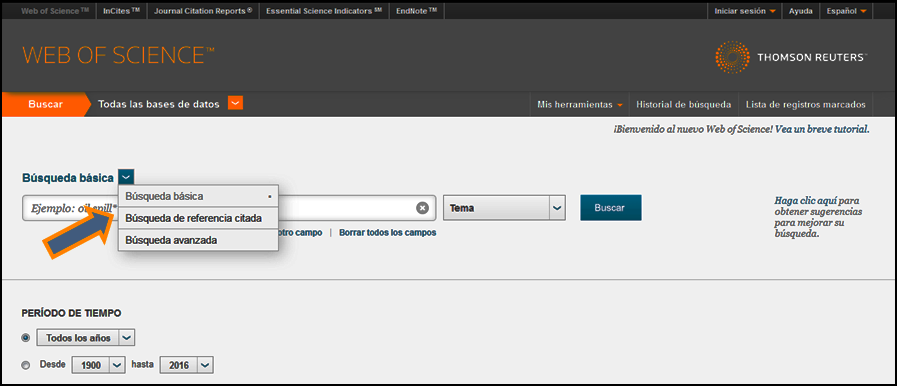This screenshot has width=897, height=386.
Task: Open the 2016 end year dropdown
Action: point(186,364)
